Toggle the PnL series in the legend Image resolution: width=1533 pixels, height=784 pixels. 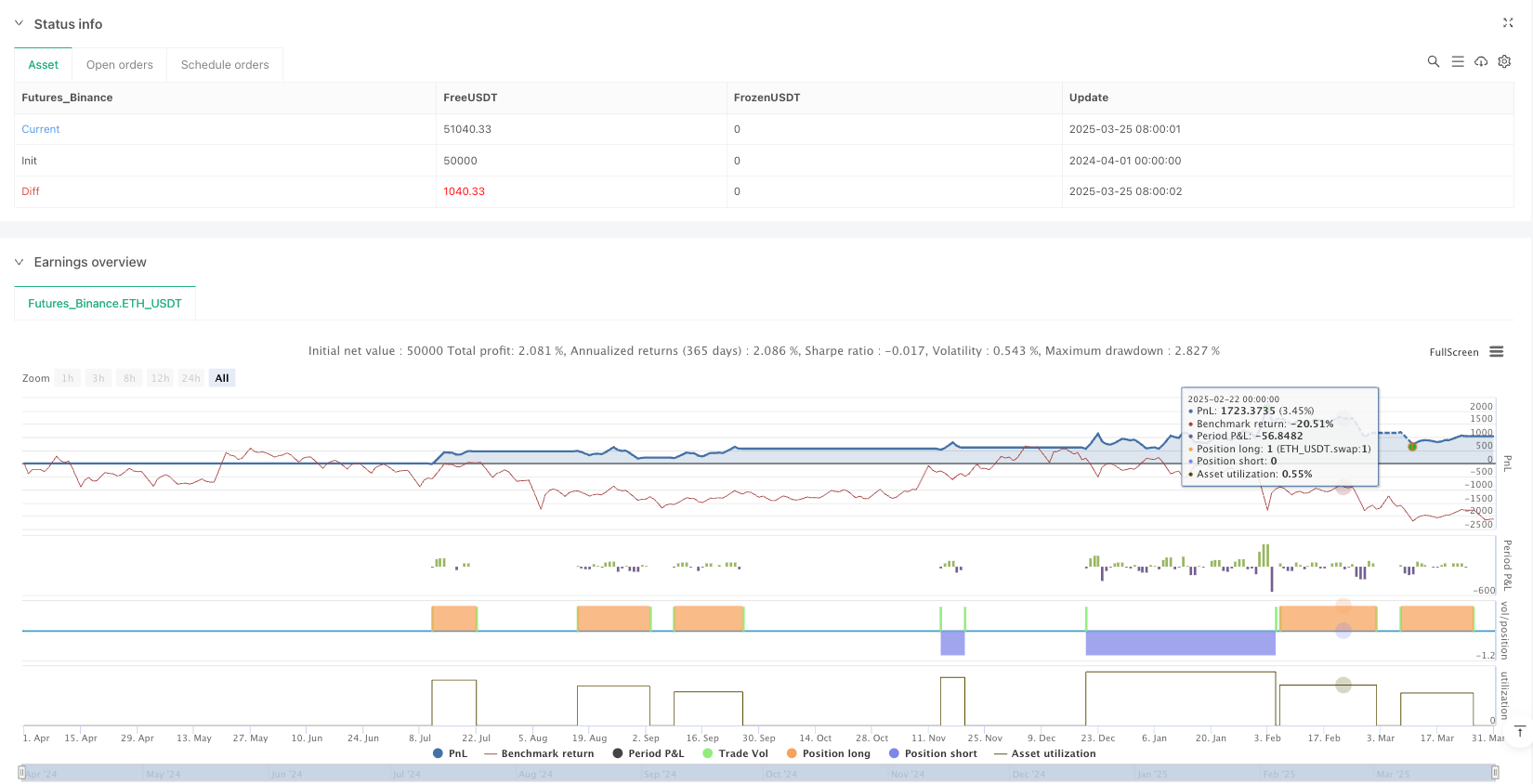450,753
